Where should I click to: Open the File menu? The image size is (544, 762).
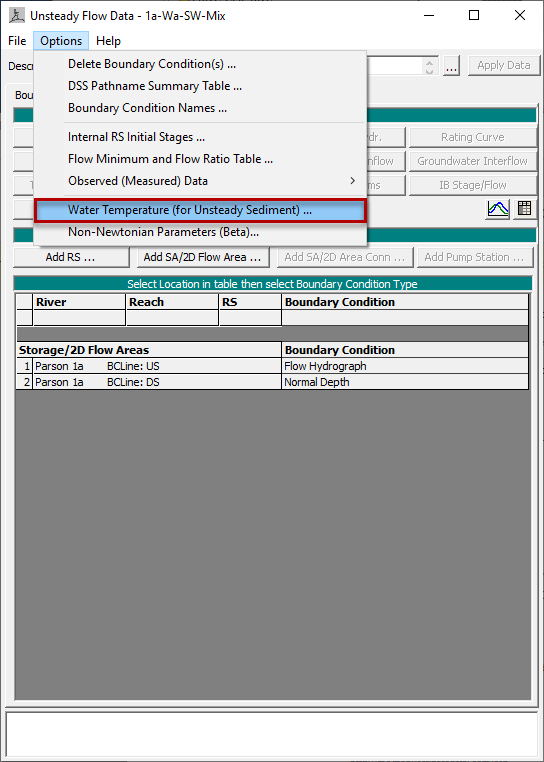17,41
